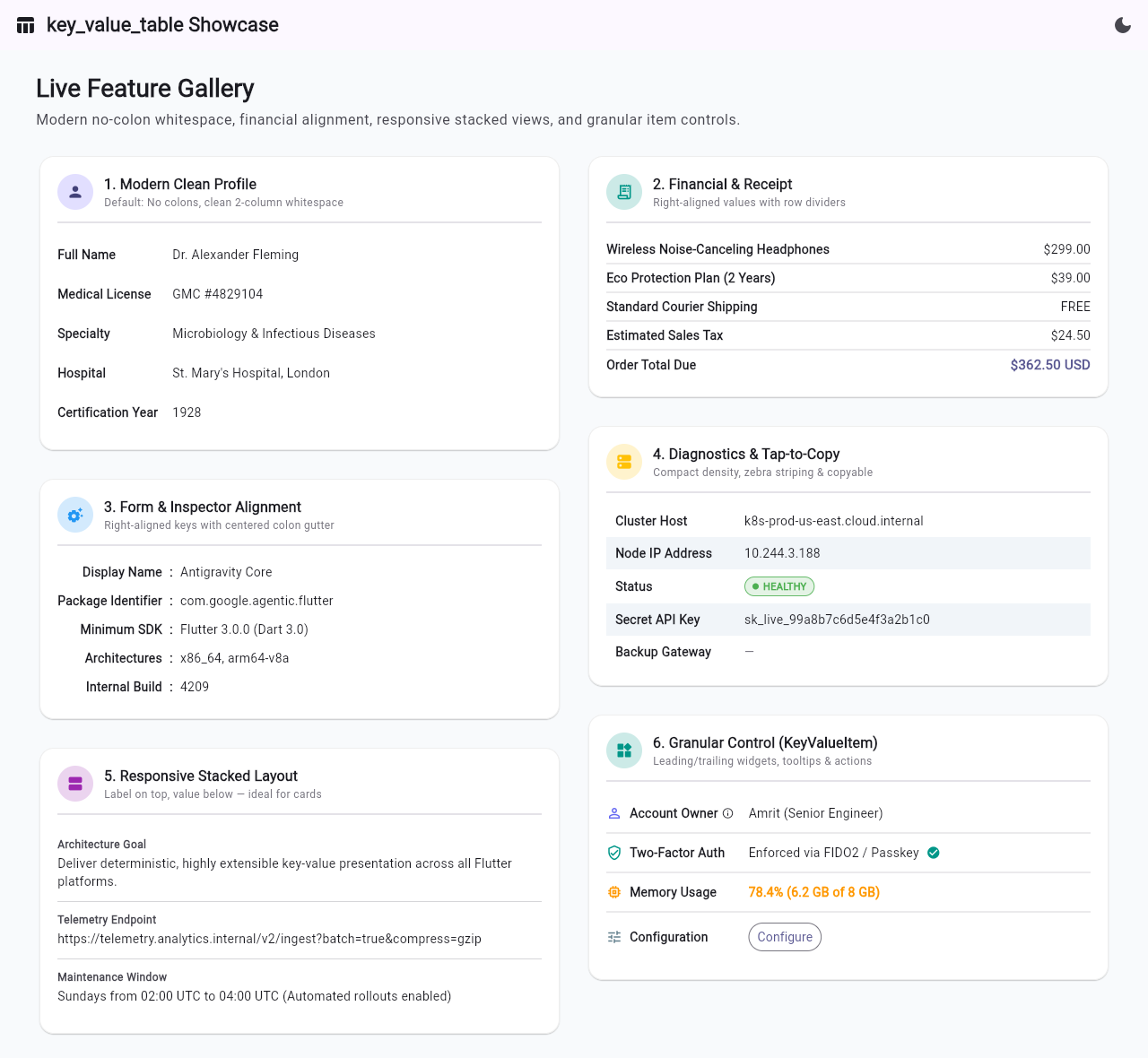Click the widgets icon on Granular Control card

624,750
